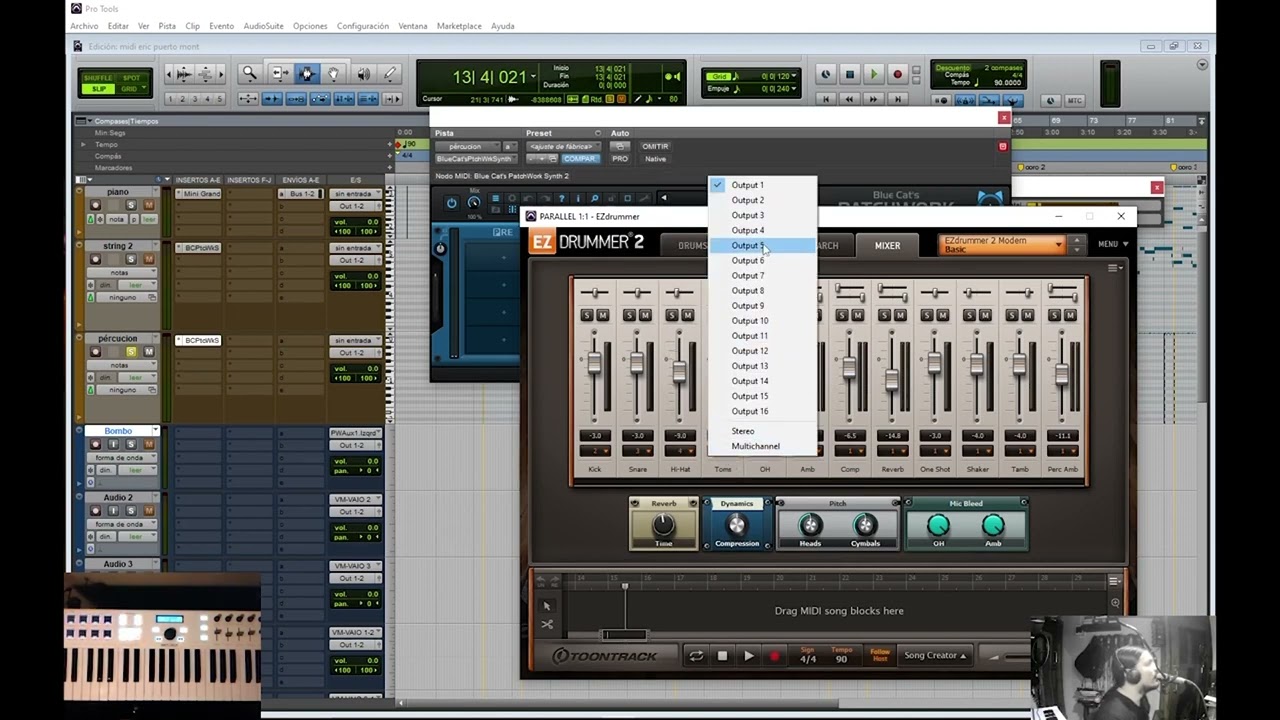Select Slip edit mode button
Image resolution: width=1280 pixels, height=720 pixels.
pyautogui.click(x=98, y=89)
